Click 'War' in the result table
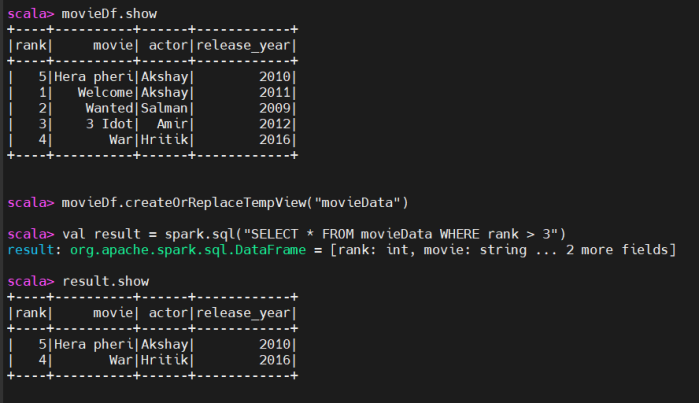The height and width of the screenshot is (404, 700). click(x=121, y=360)
